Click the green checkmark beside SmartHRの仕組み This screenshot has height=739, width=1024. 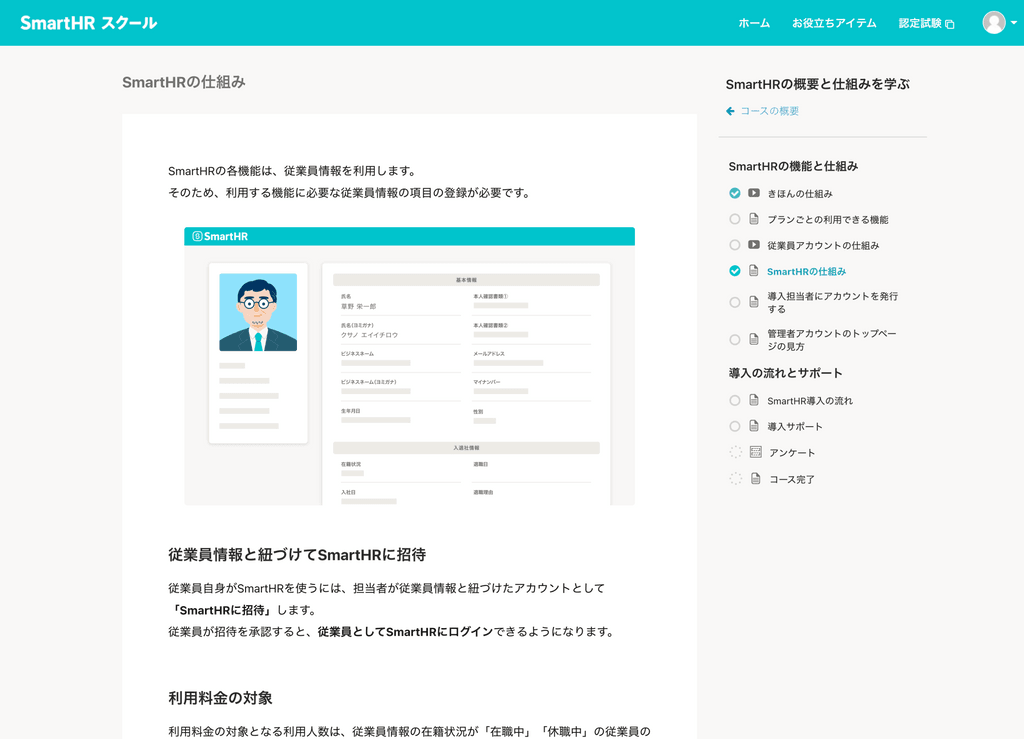734,270
